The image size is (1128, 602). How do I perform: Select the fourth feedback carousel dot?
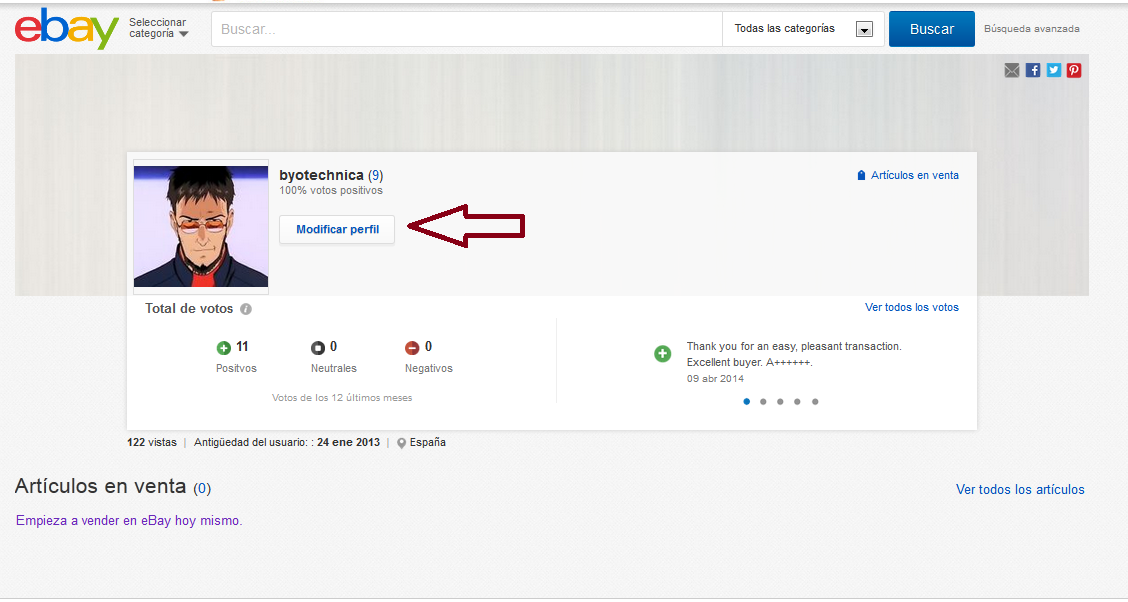point(797,402)
